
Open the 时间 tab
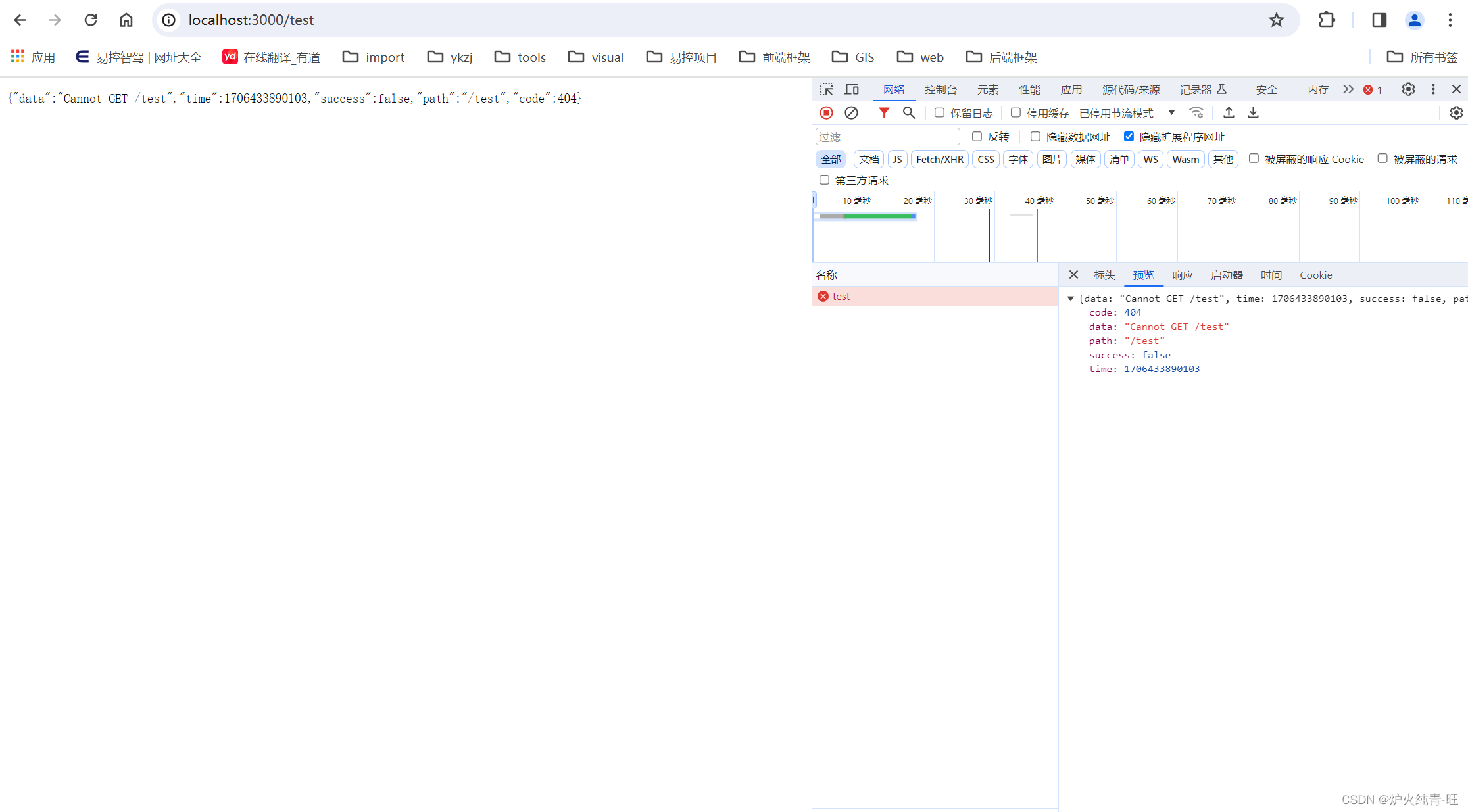pyautogui.click(x=1271, y=275)
